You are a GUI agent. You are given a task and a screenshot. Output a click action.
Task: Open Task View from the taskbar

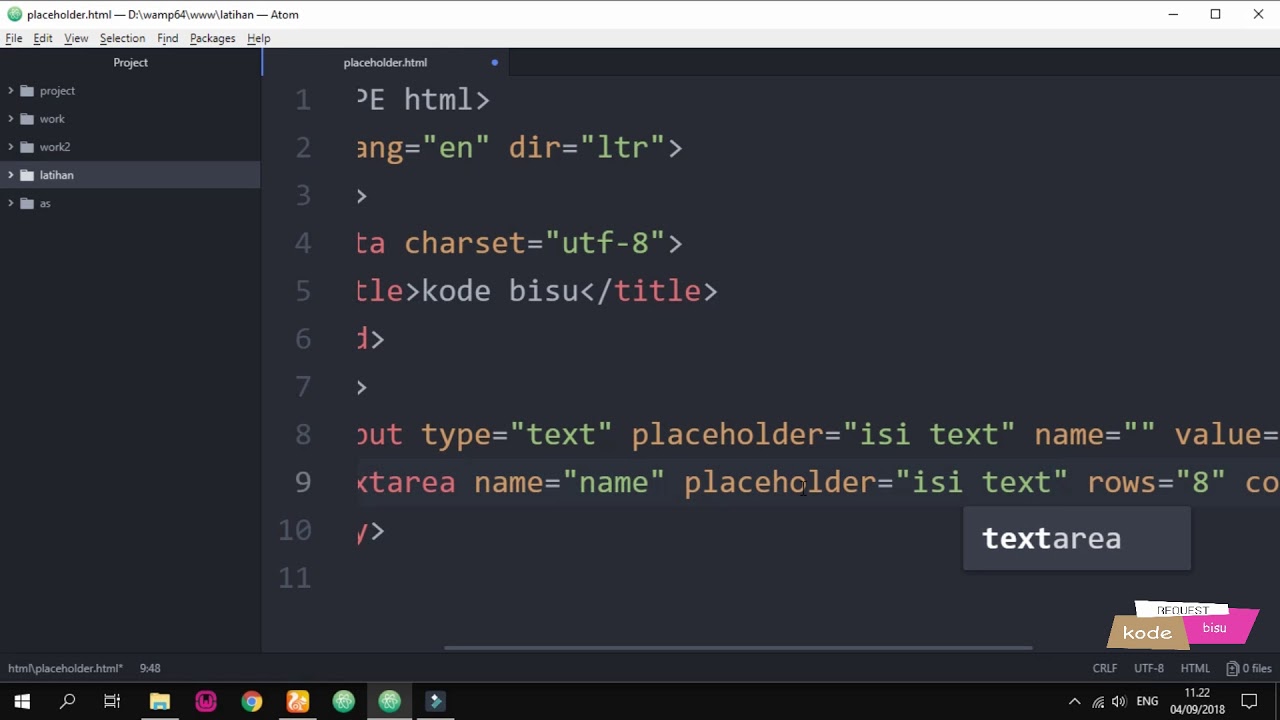(x=112, y=701)
